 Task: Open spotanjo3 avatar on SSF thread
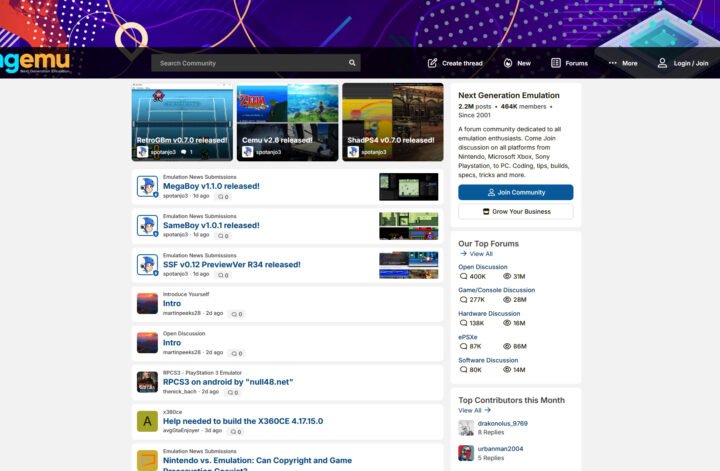click(x=147, y=264)
